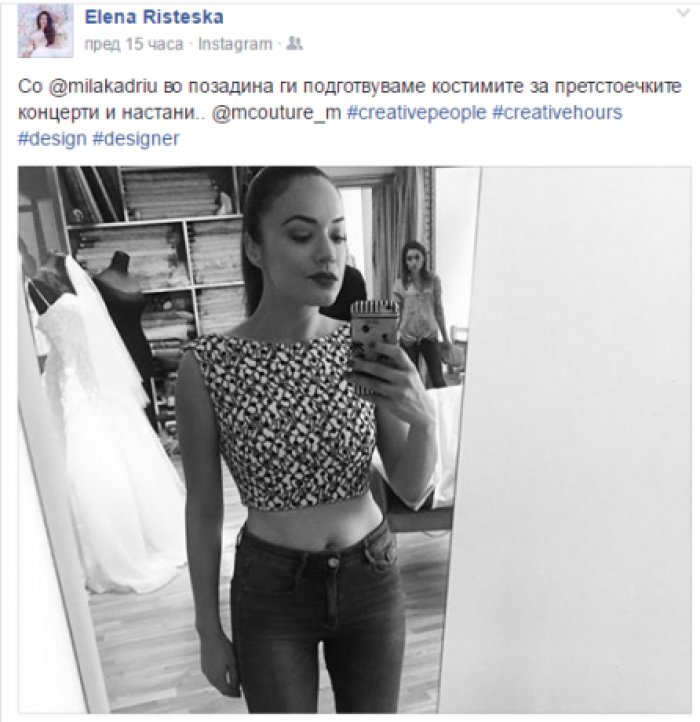
Task: Click the #creativepeople hashtag
Action: click(x=416, y=113)
